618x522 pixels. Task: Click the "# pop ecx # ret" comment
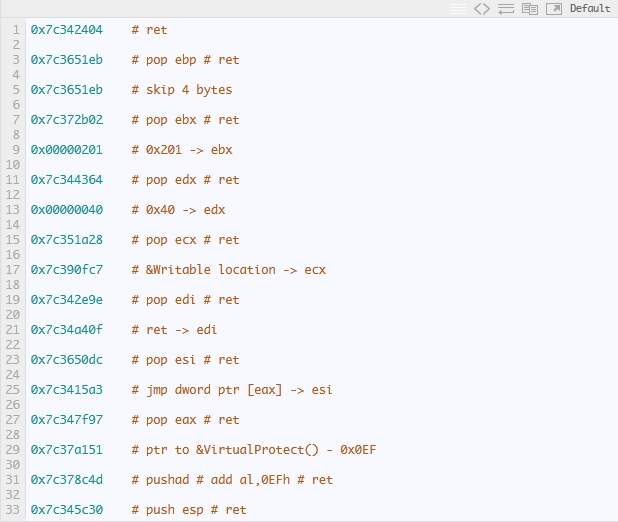coord(185,240)
